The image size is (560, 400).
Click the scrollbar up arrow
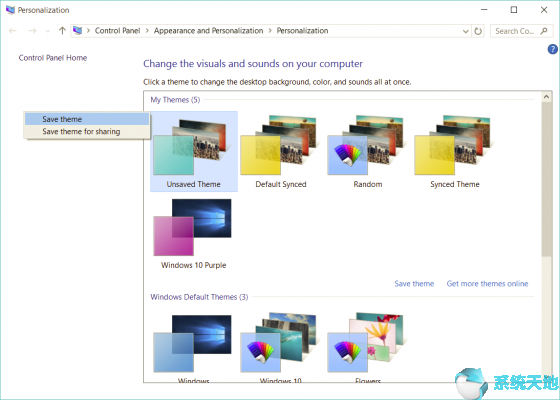[546, 96]
